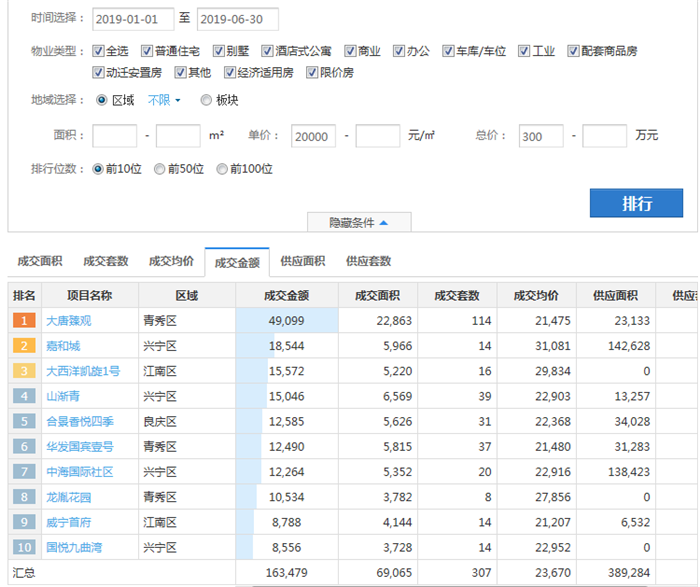Toggle the 限价房 checkbox
The height and width of the screenshot is (587, 700).
312,72
